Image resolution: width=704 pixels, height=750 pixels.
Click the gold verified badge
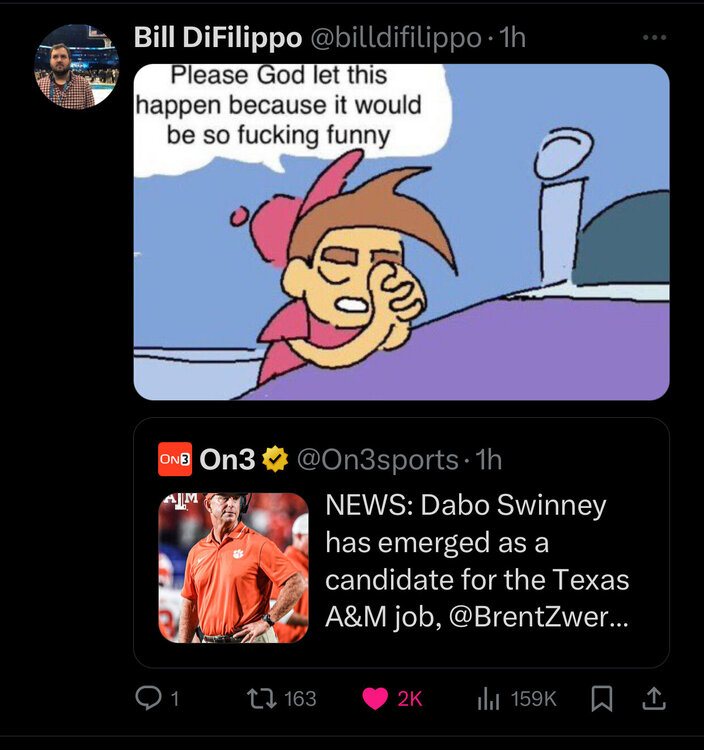[x=275, y=459]
